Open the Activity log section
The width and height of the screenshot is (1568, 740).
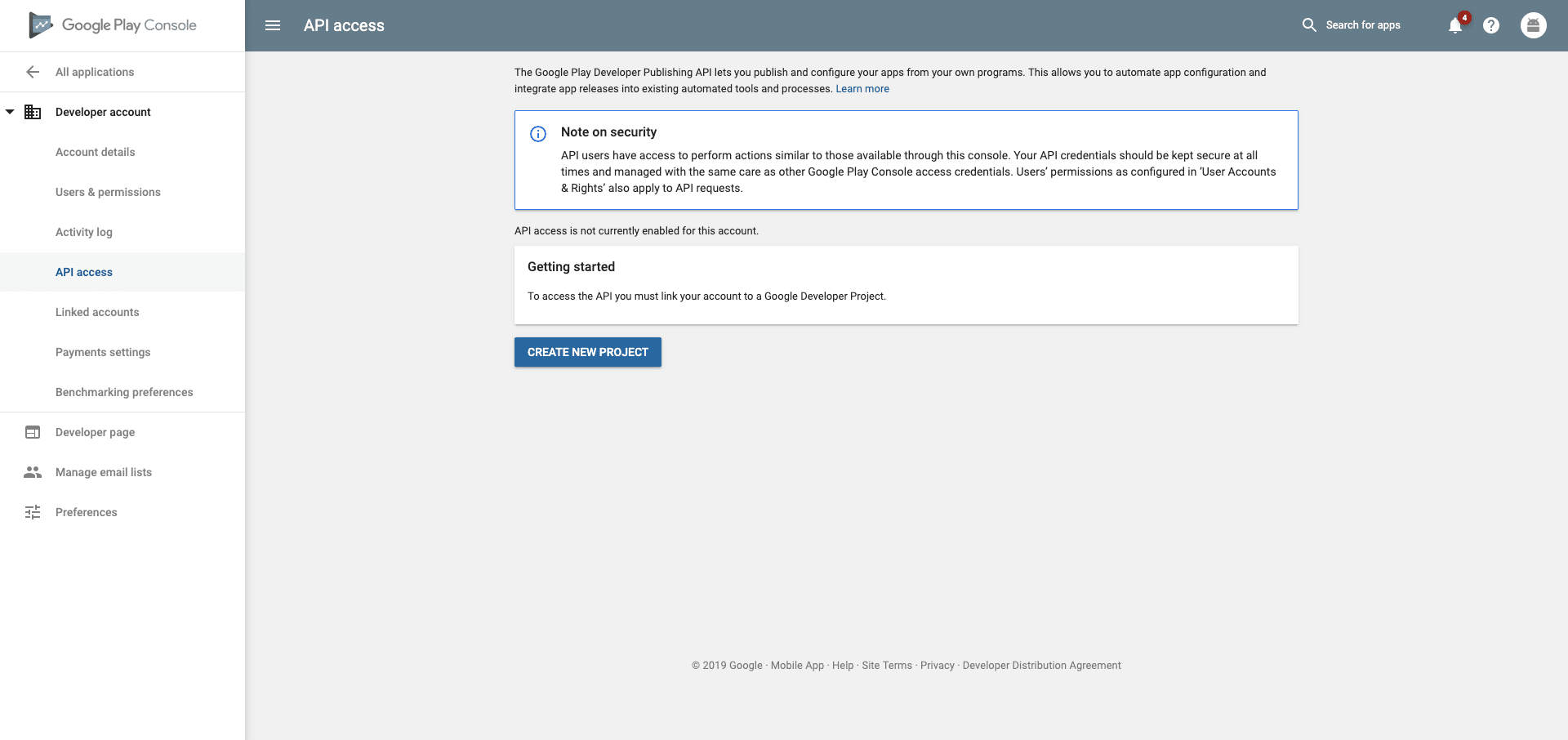84,232
